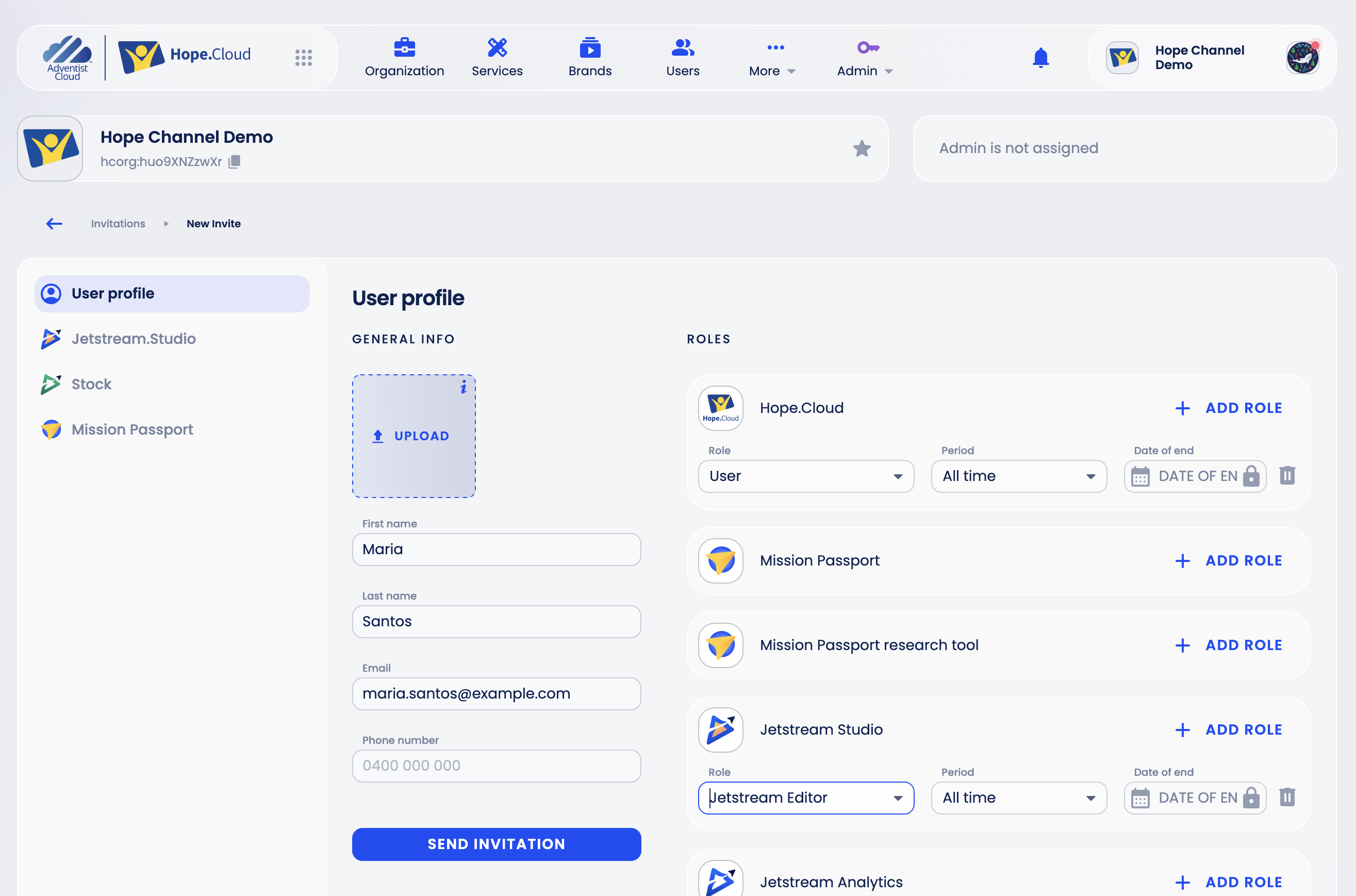
Task: Expand the More menu
Action: (x=772, y=58)
